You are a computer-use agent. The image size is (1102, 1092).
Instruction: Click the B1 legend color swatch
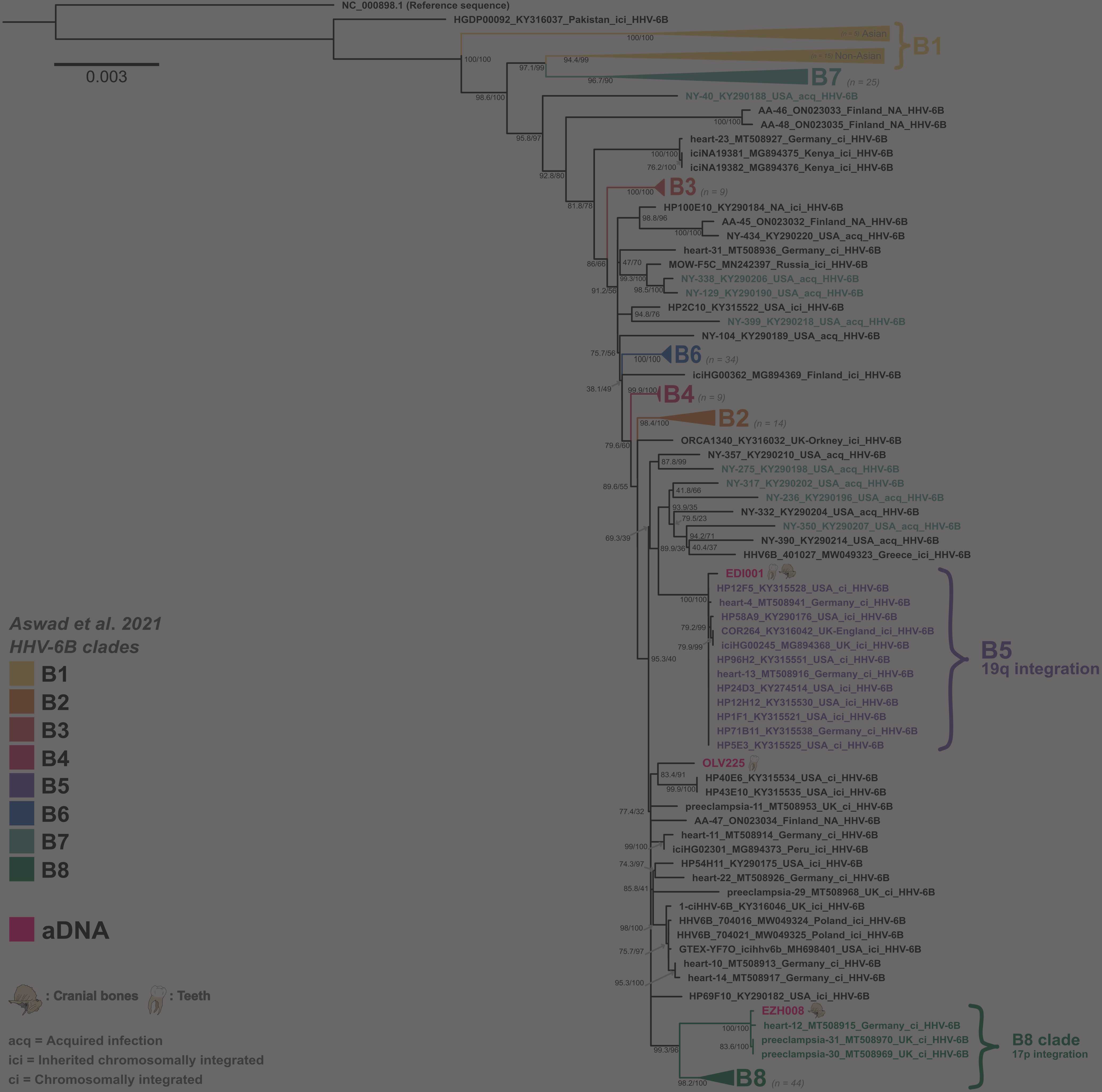(x=22, y=674)
